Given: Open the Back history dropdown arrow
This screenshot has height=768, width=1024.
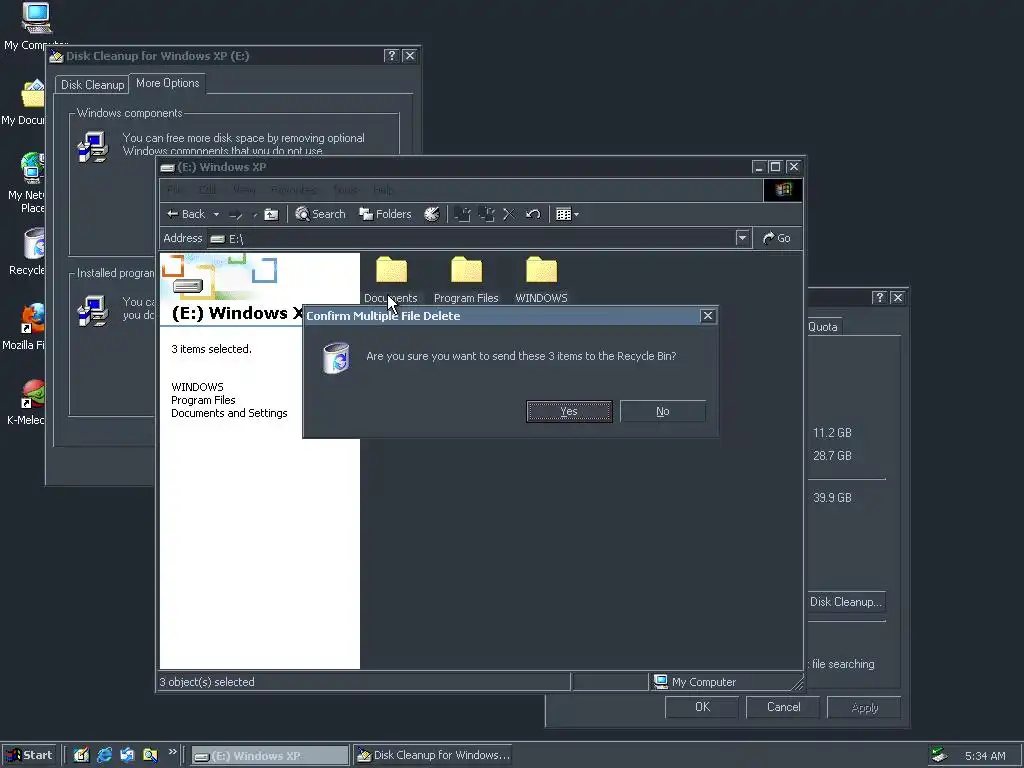Looking at the screenshot, I should 216,214.
